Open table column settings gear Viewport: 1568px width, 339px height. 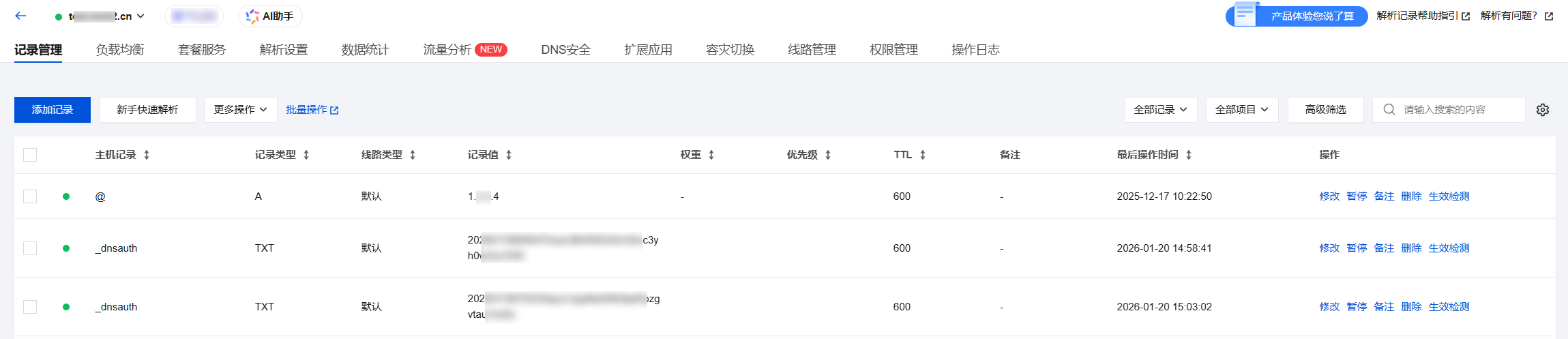pos(1543,110)
